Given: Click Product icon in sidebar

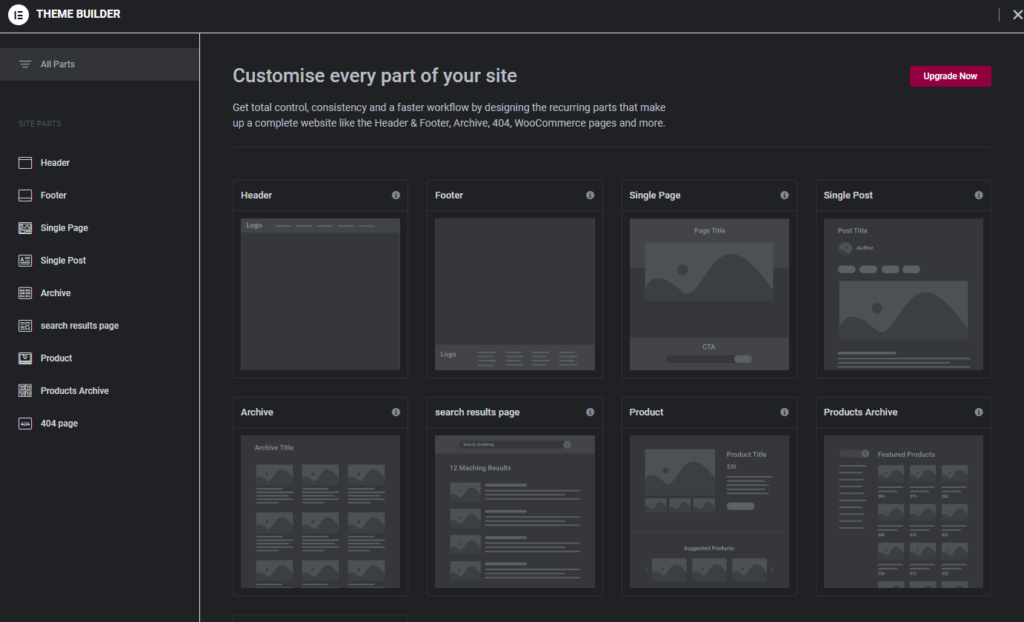Looking at the screenshot, I should tap(25, 358).
